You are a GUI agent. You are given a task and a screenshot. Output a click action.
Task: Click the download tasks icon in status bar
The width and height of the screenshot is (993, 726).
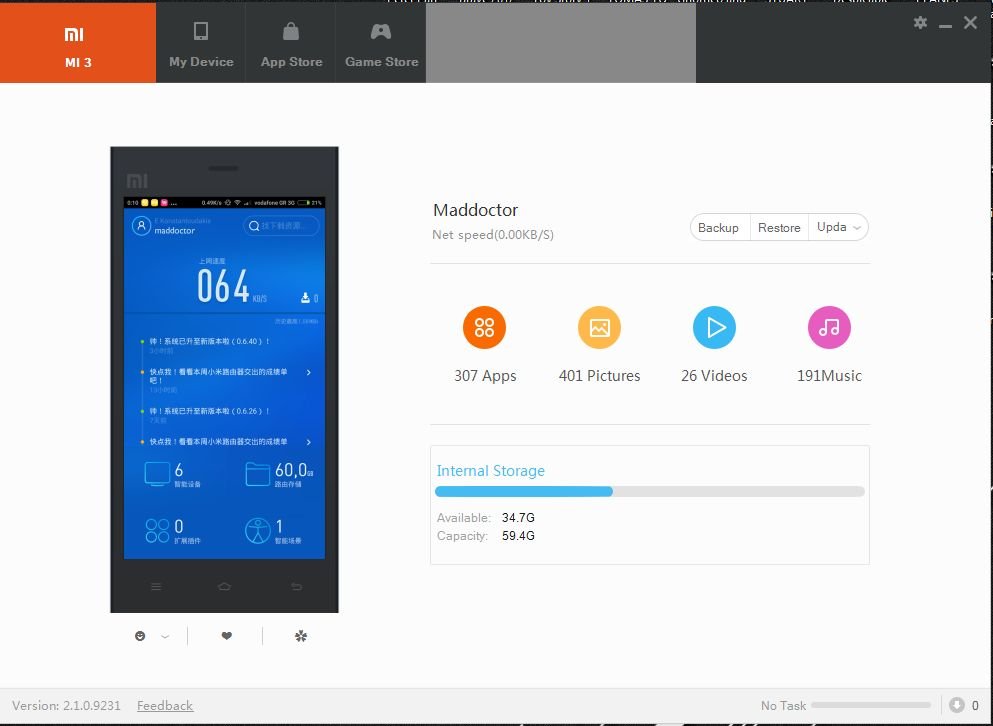[957, 705]
